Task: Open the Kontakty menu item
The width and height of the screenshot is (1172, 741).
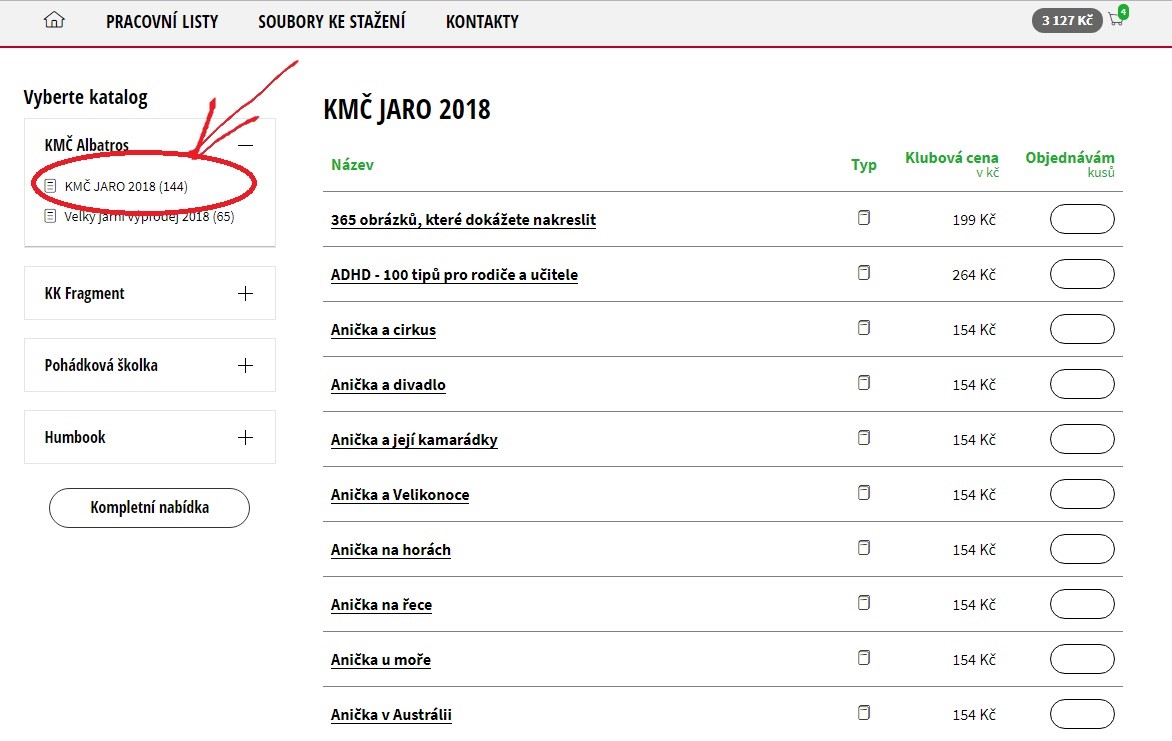Action: [482, 22]
